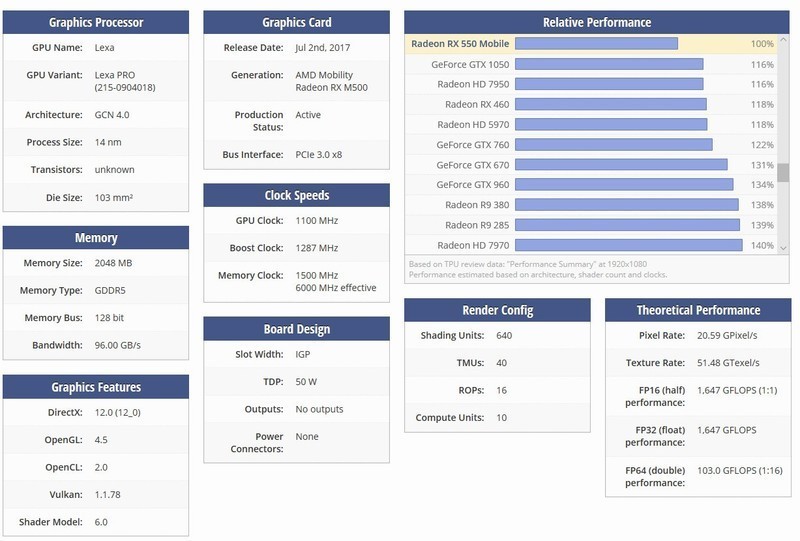The image size is (800, 541).
Task: Click the Graphics Processor section header
Action: (x=96, y=22)
